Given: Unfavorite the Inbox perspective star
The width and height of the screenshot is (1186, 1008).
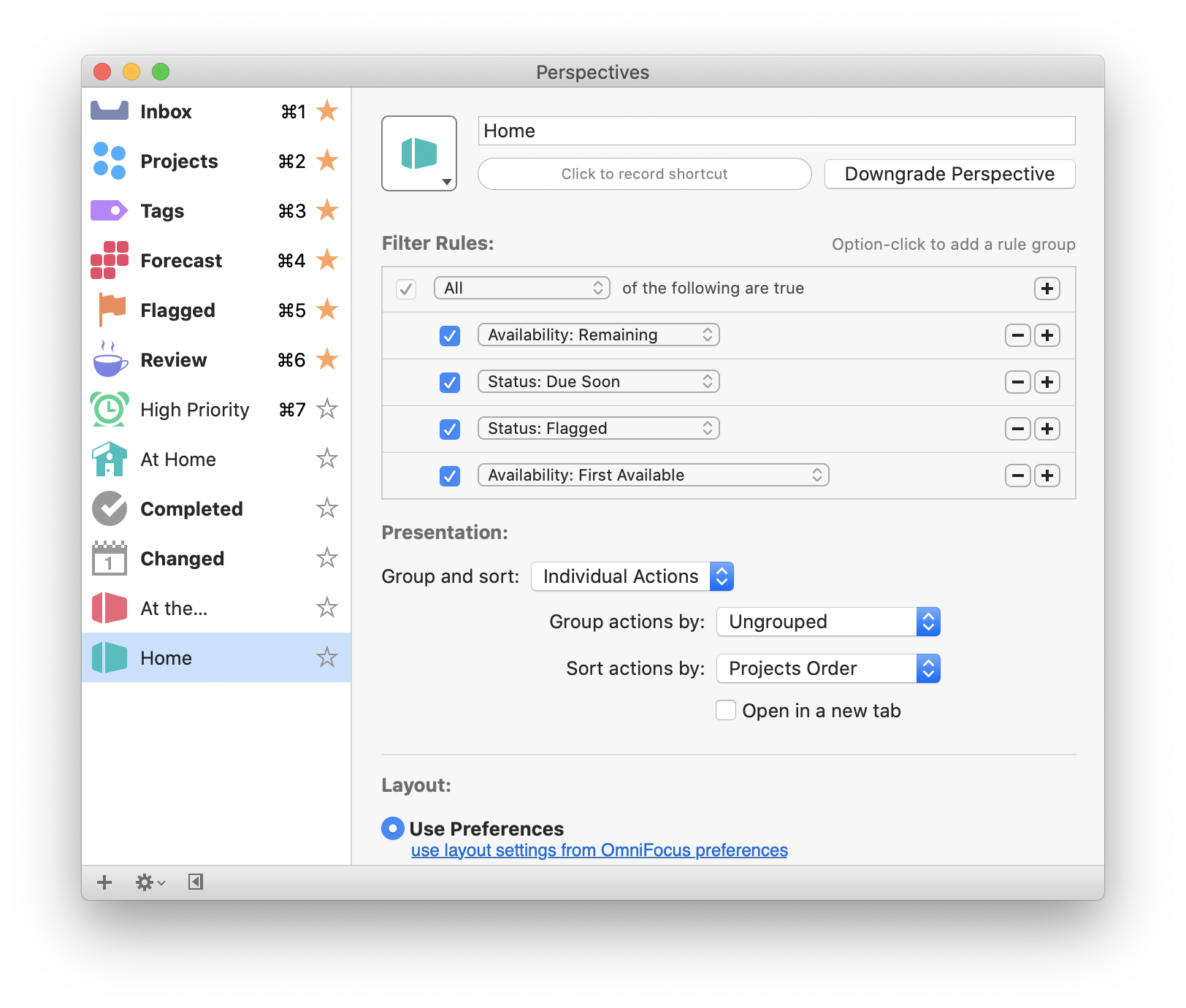Looking at the screenshot, I should pyautogui.click(x=327, y=111).
